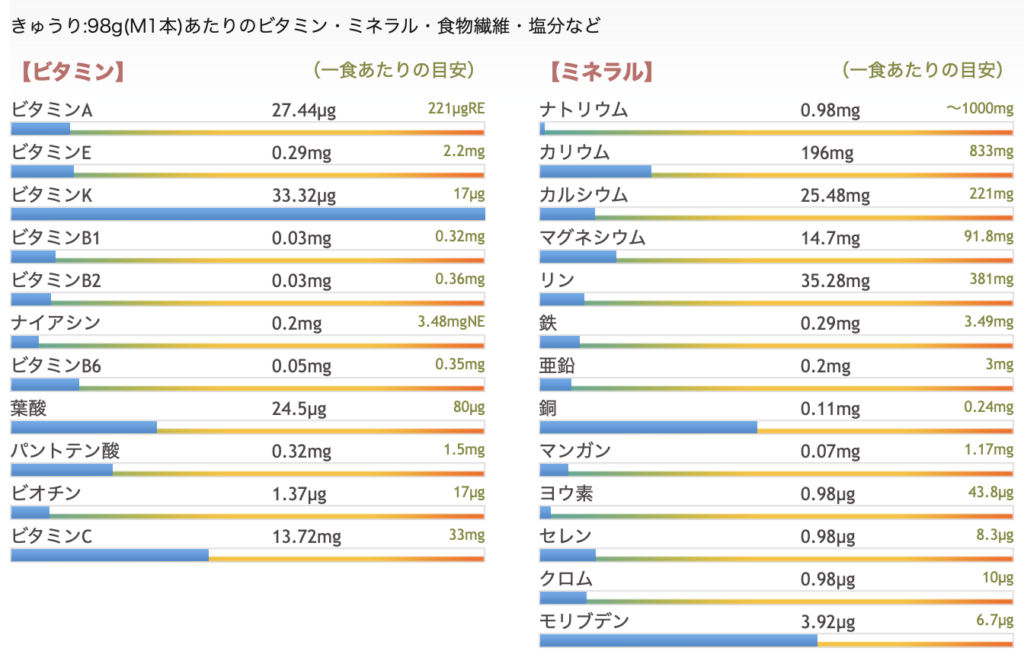The height and width of the screenshot is (664, 1024).
Task: Click the ビタミンA row label
Action: 51,110
